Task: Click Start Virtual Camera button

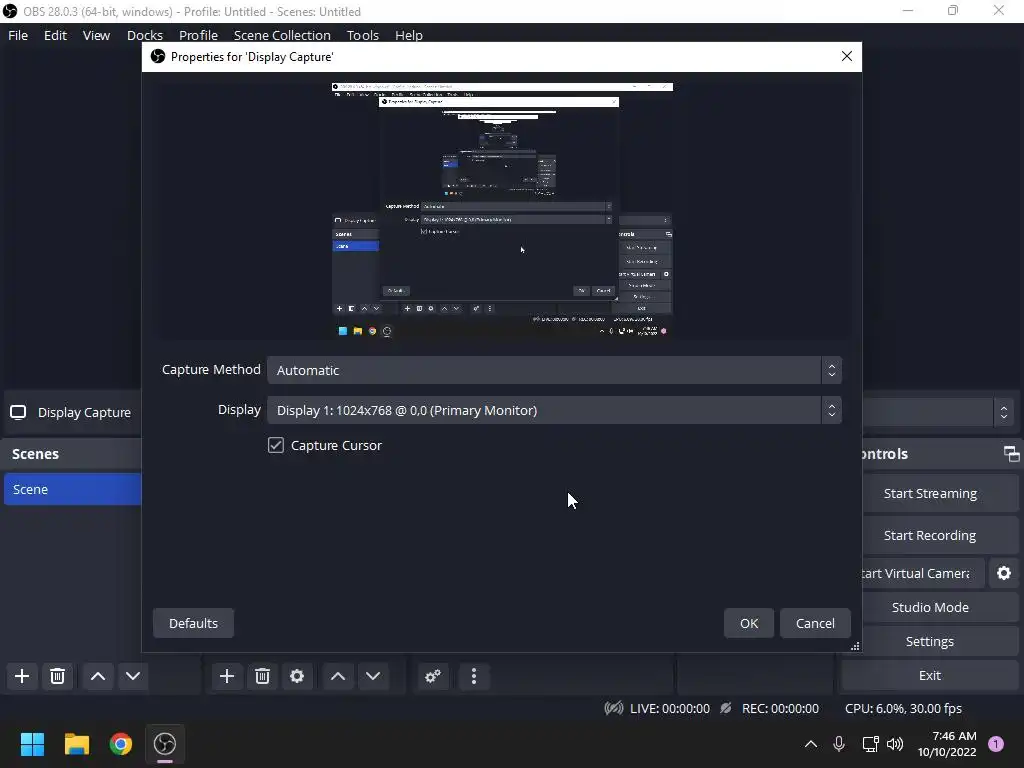Action: (923, 573)
